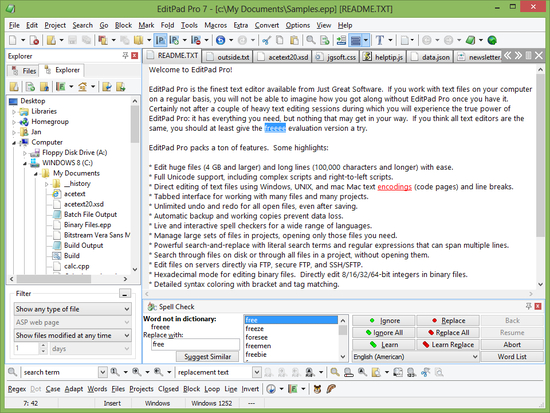Click the Ignore All button
This screenshot has height=413, width=550.
[383, 333]
